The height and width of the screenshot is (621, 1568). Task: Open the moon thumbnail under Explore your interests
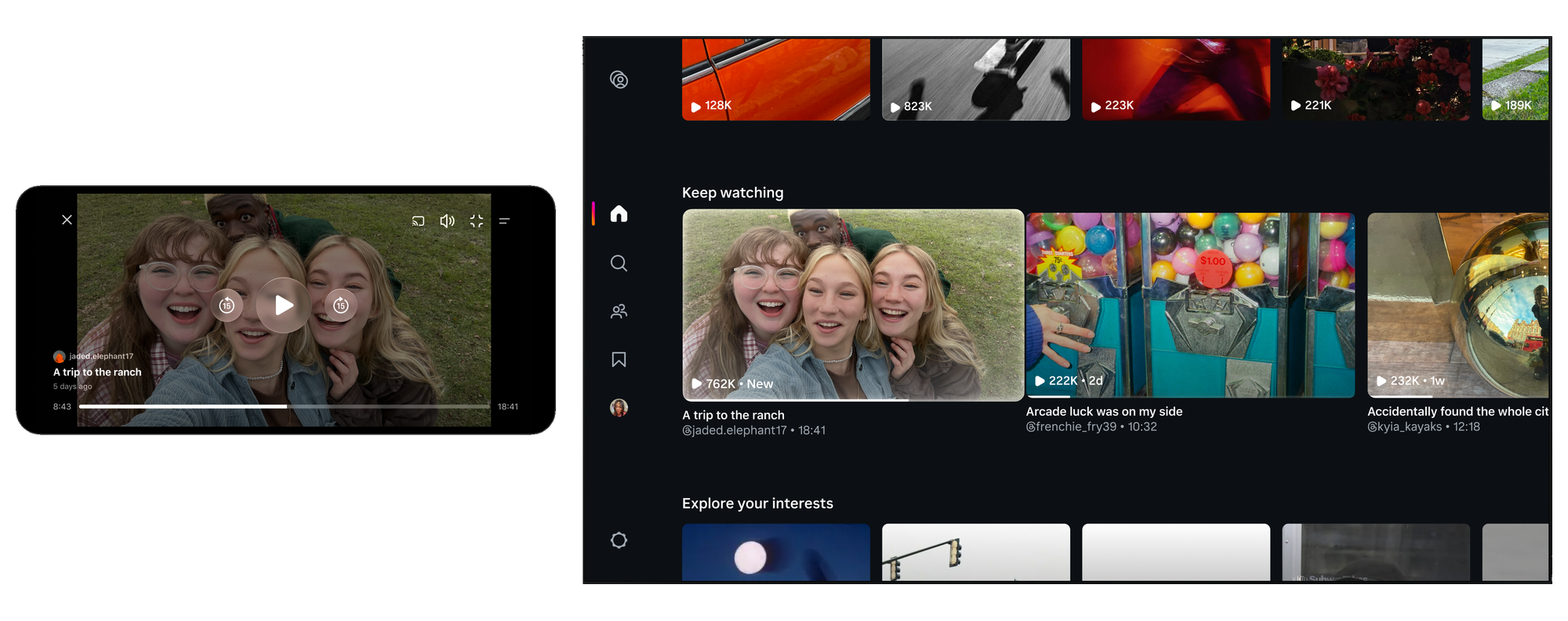[776, 552]
